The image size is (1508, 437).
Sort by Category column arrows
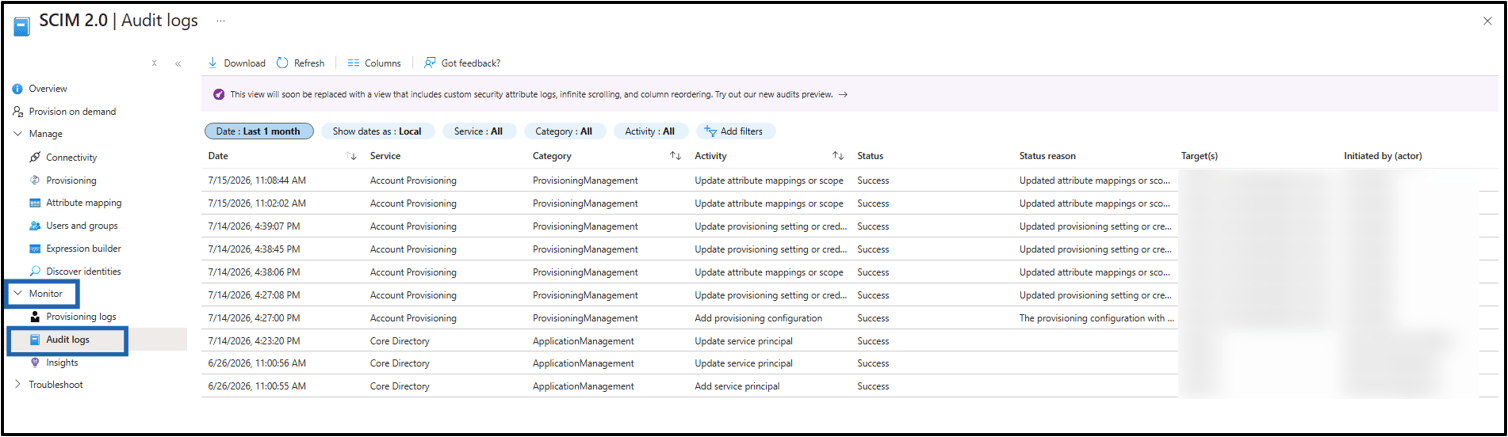pyautogui.click(x=675, y=156)
